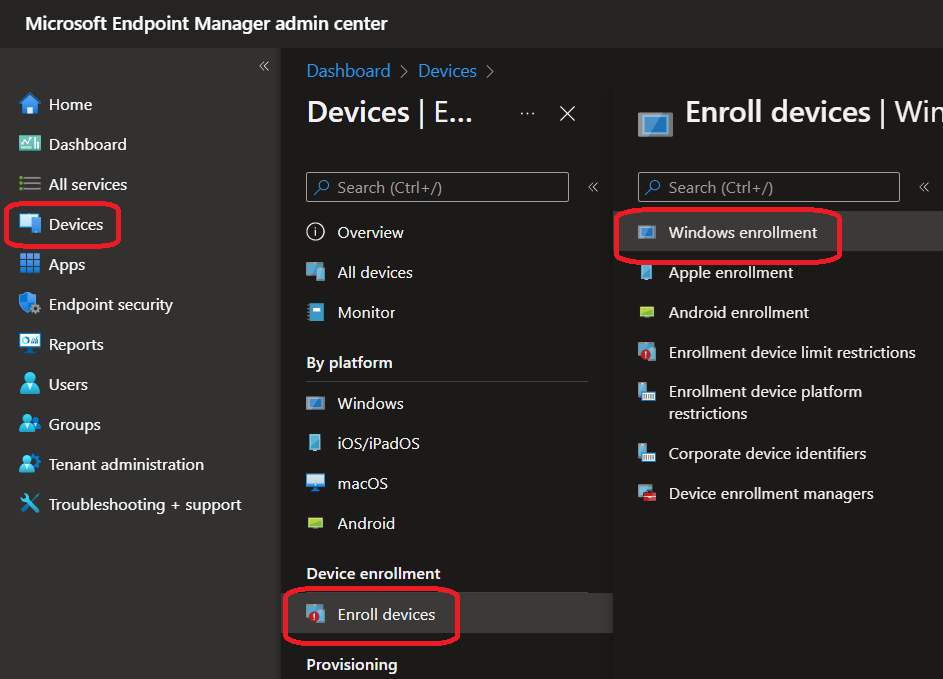The image size is (943, 679).
Task: Click the Device enrollment managers icon
Action: click(647, 493)
